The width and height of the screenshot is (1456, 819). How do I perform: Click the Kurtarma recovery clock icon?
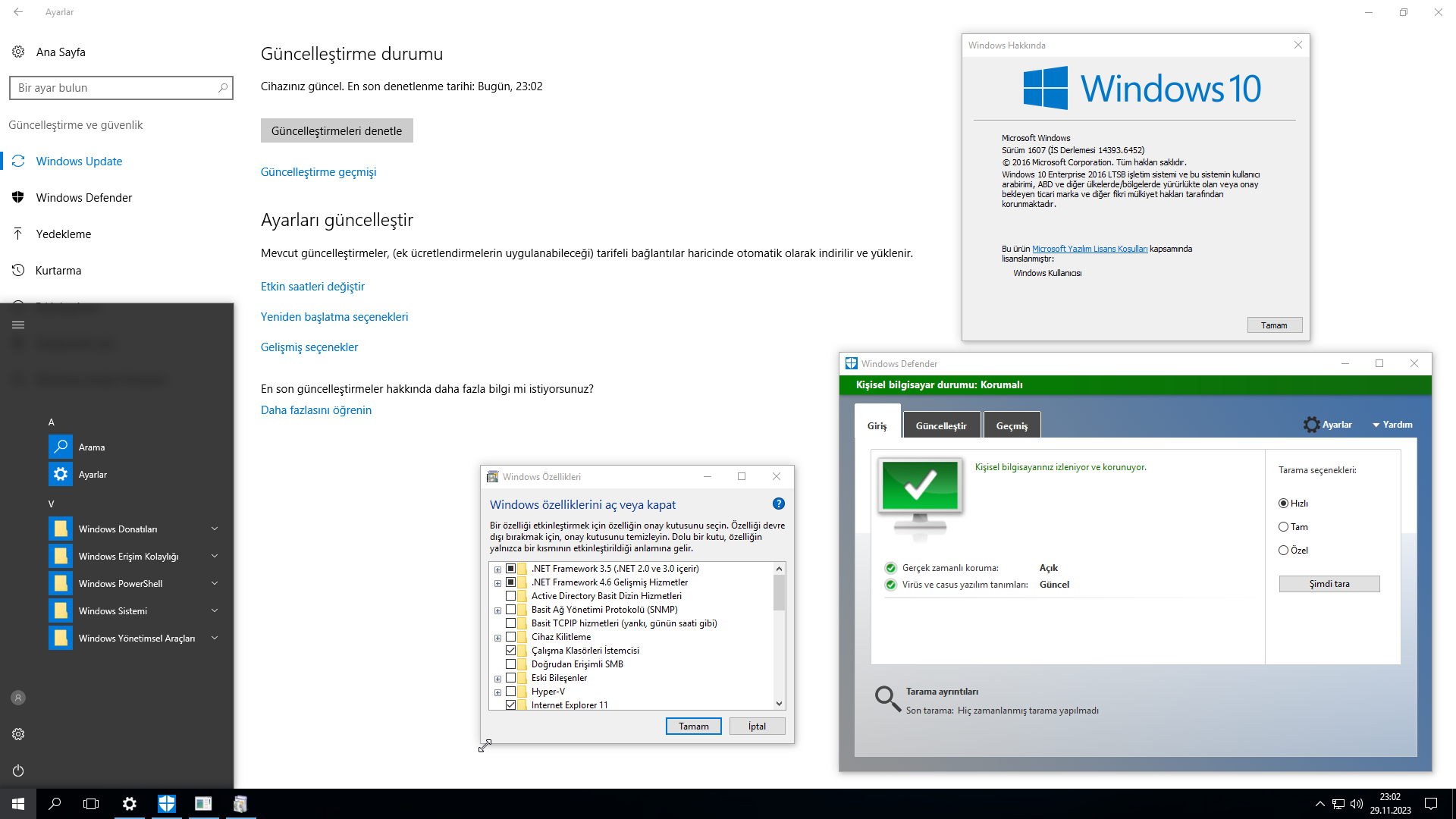tap(18, 270)
